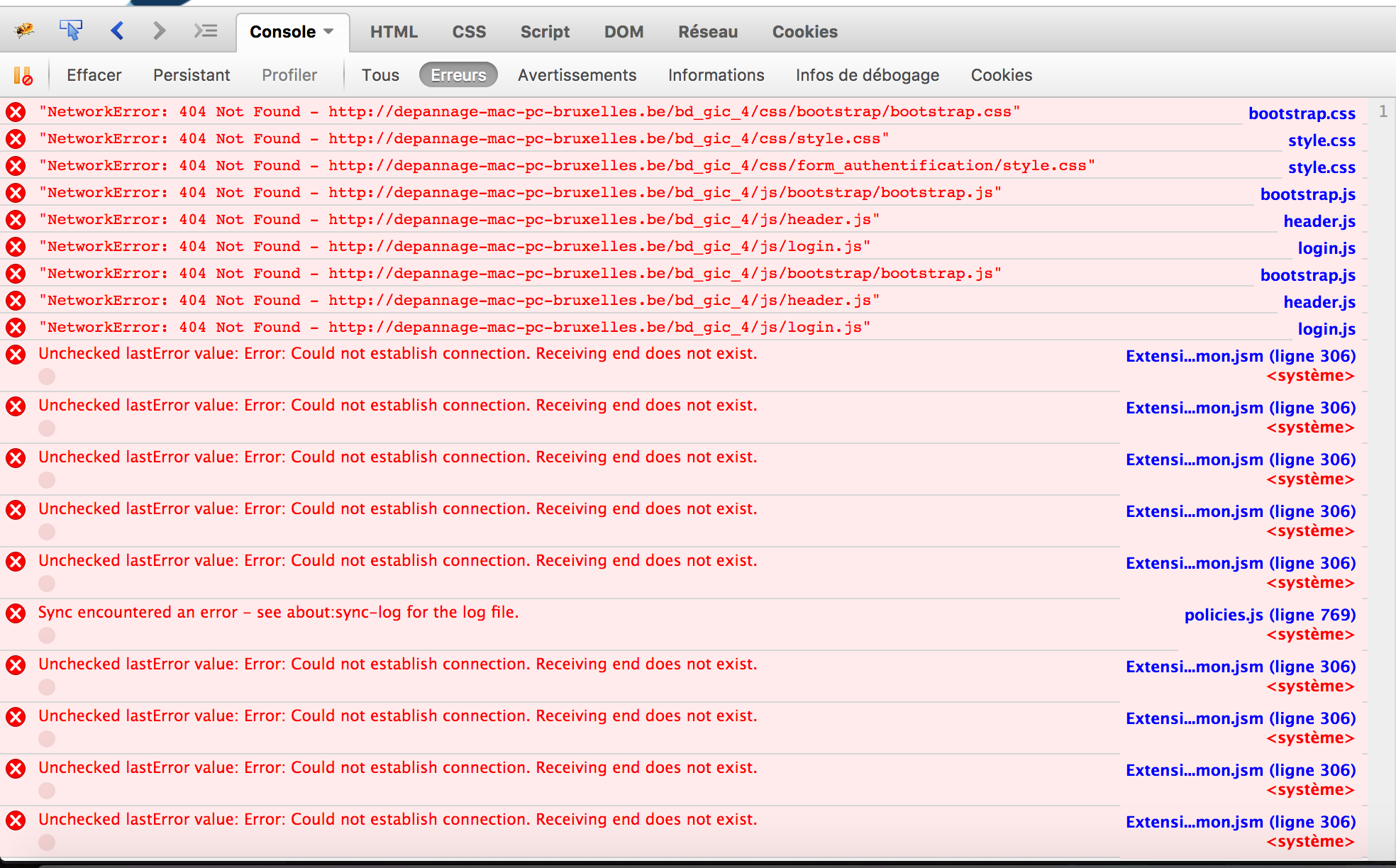Open the Firebug bug icon menu
The width and height of the screenshot is (1396, 868).
coord(25,31)
